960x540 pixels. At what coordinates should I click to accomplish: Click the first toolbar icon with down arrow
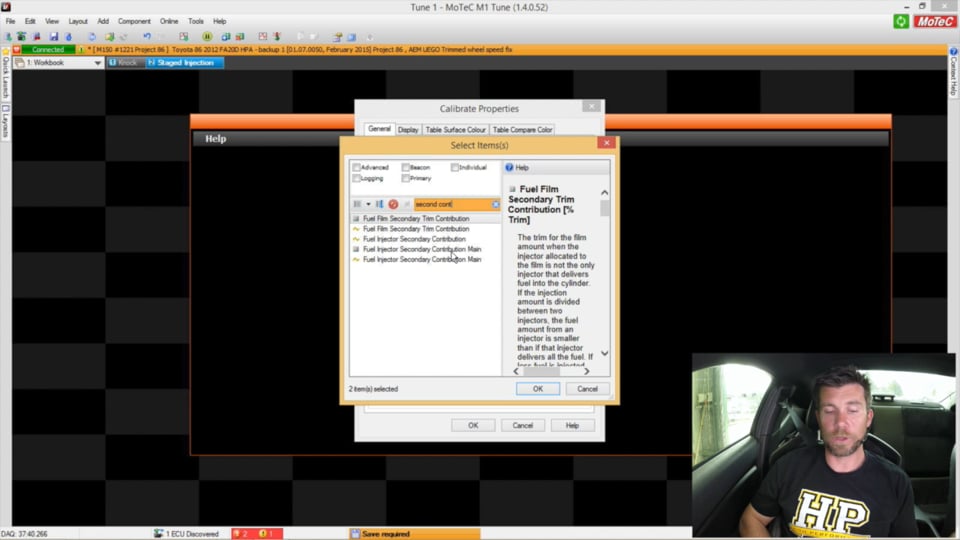[x=8, y=37]
